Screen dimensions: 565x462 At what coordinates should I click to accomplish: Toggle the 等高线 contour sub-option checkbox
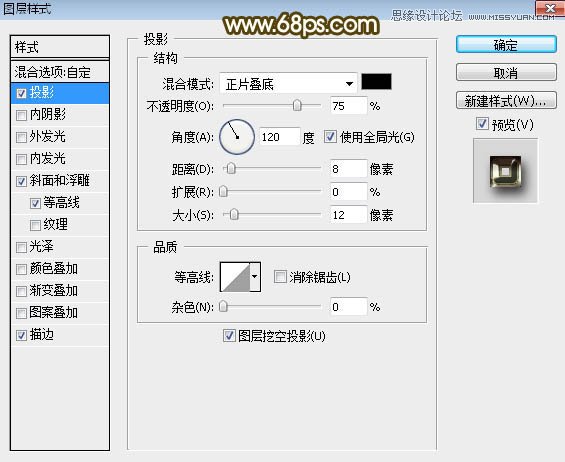(x=35, y=203)
